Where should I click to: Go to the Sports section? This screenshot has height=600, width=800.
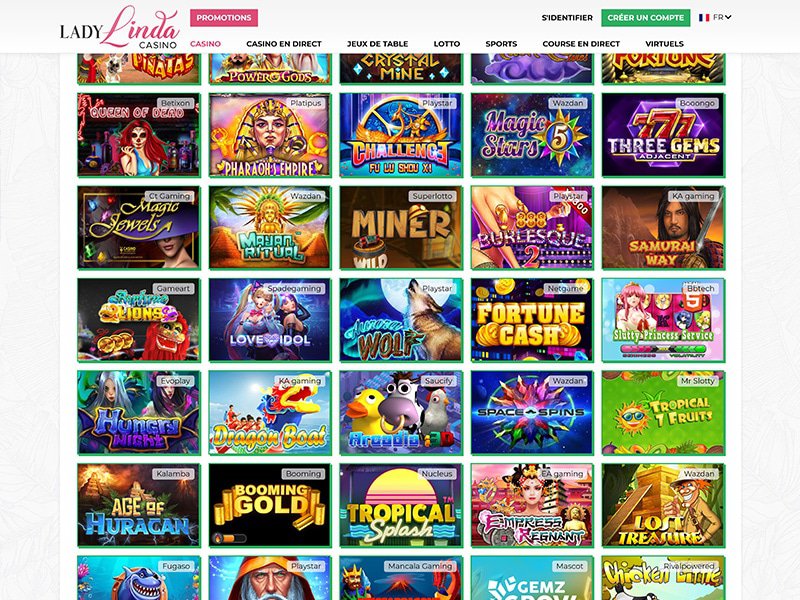(501, 44)
